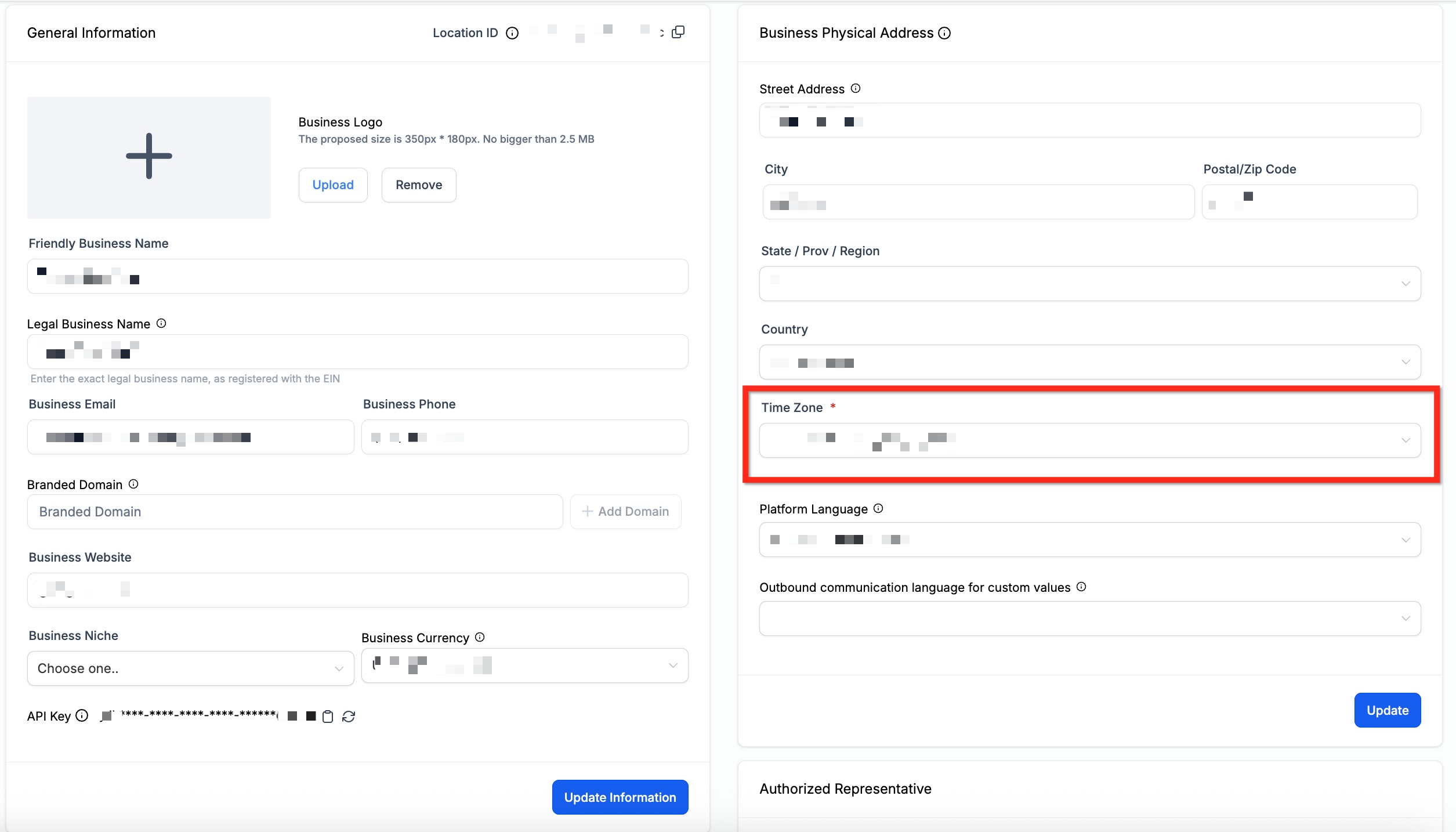The image size is (1456, 832).
Task: Copy the Location ID with copy icon
Action: (x=678, y=32)
